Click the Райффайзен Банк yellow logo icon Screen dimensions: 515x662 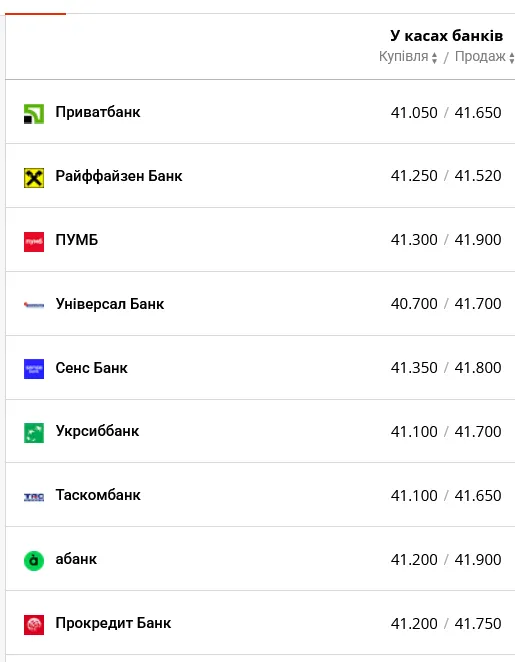pyautogui.click(x=34, y=178)
